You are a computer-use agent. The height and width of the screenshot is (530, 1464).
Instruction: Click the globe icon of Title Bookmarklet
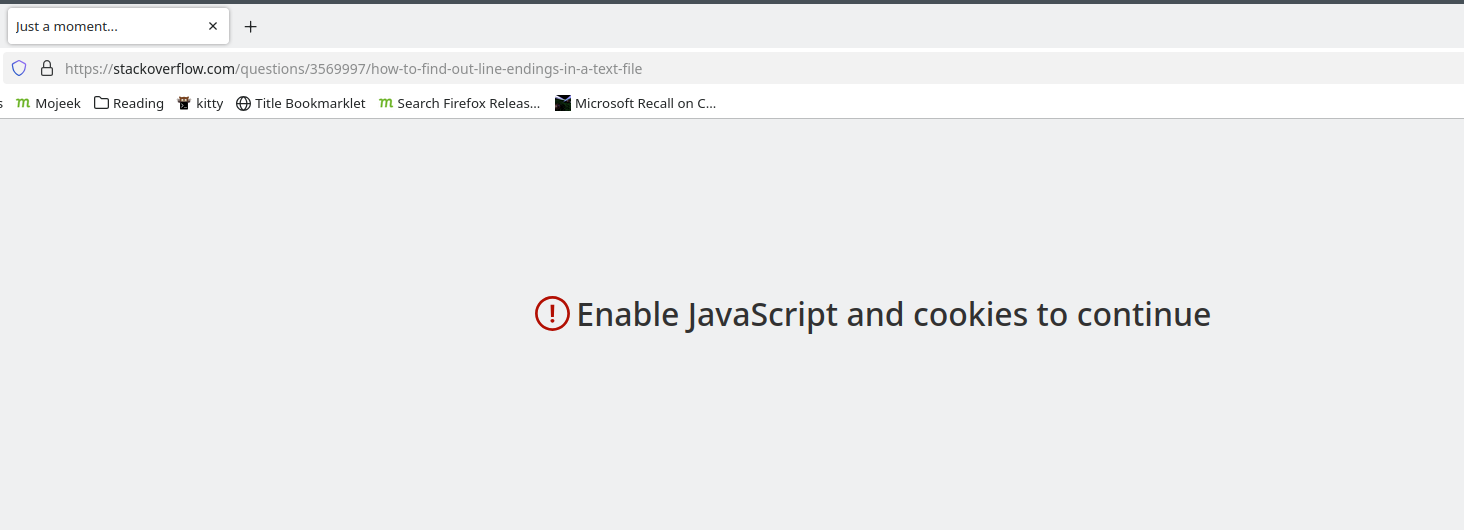pyautogui.click(x=243, y=103)
